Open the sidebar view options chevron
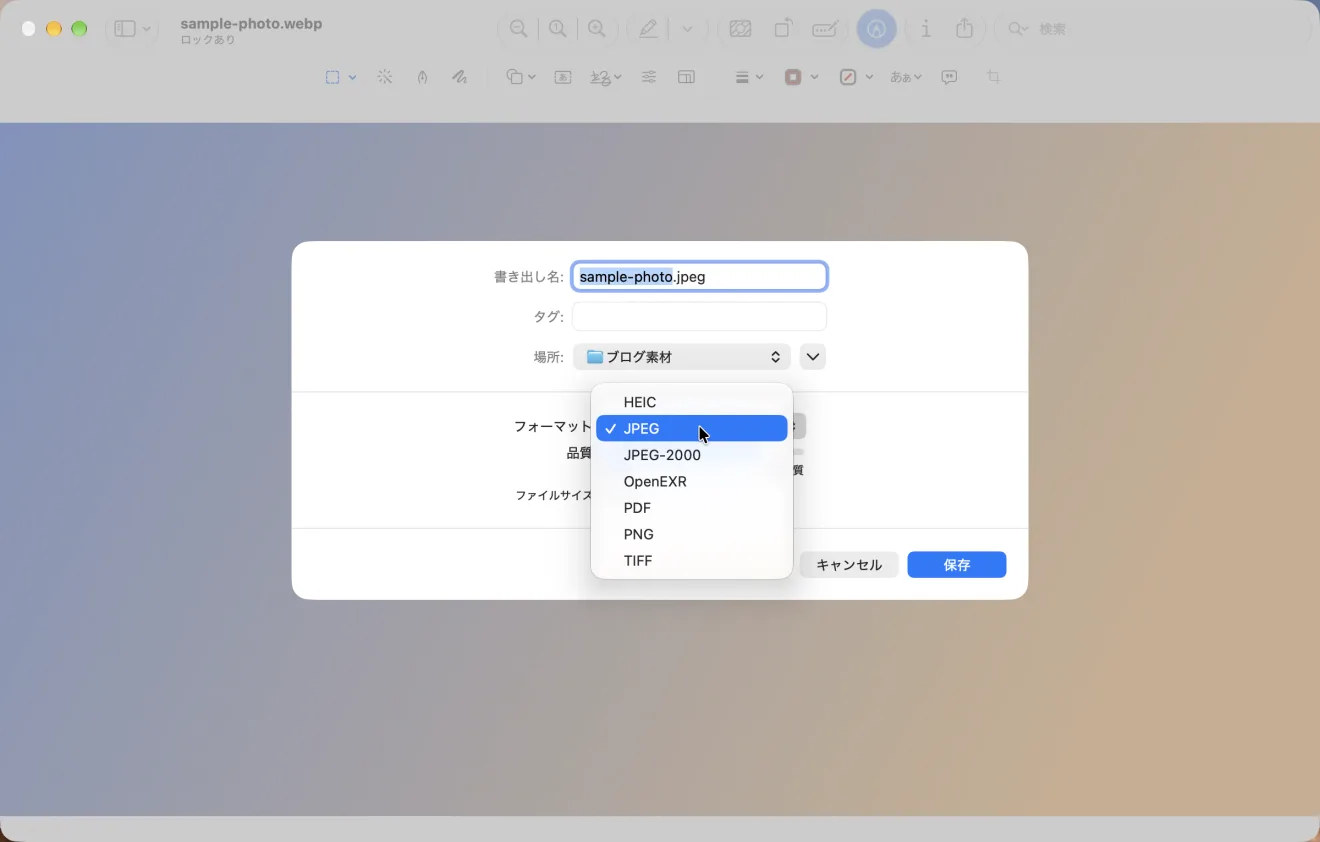Screen dimensions: 1320x842 click(147, 29)
